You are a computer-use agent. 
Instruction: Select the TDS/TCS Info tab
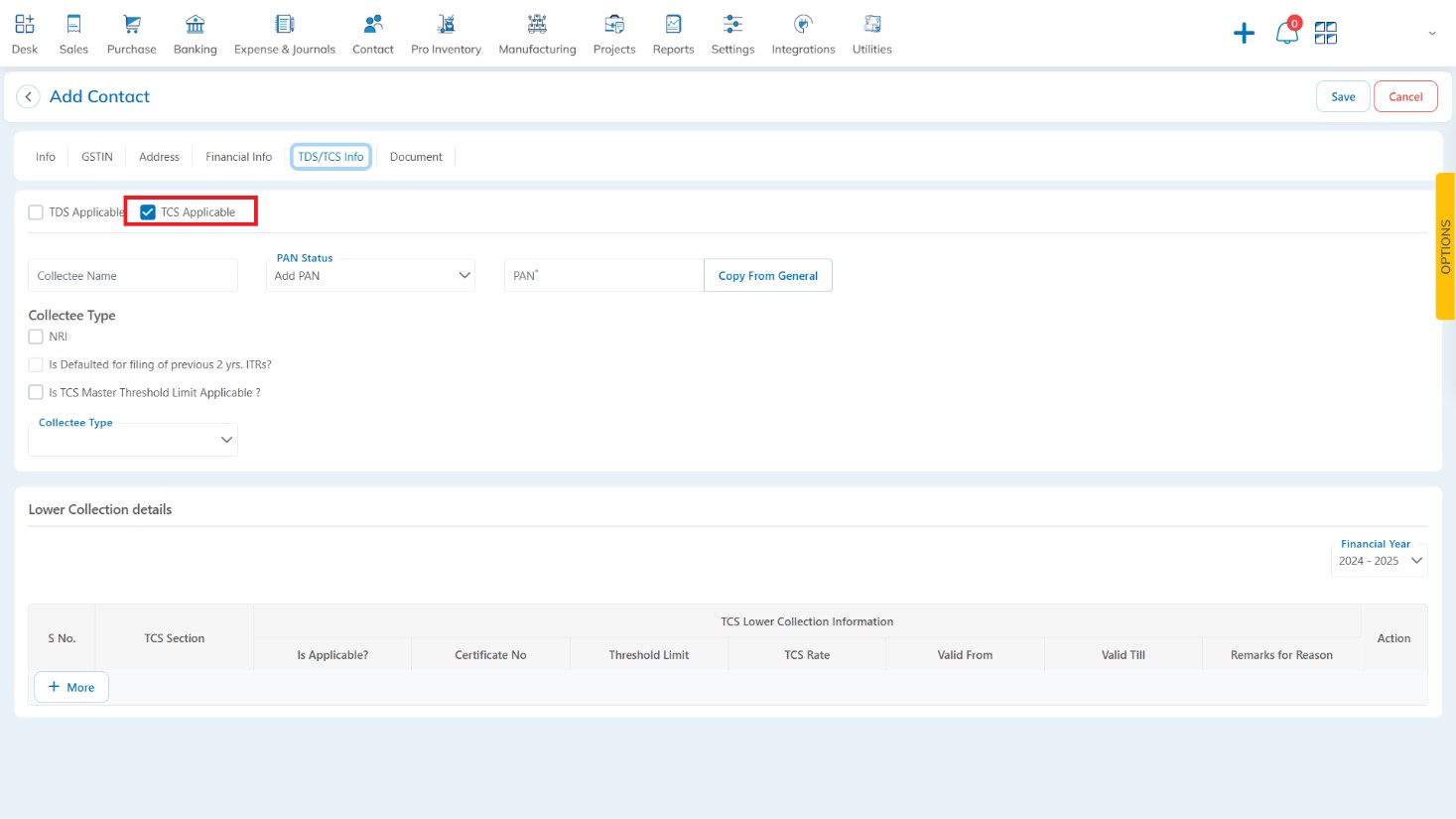(x=331, y=157)
